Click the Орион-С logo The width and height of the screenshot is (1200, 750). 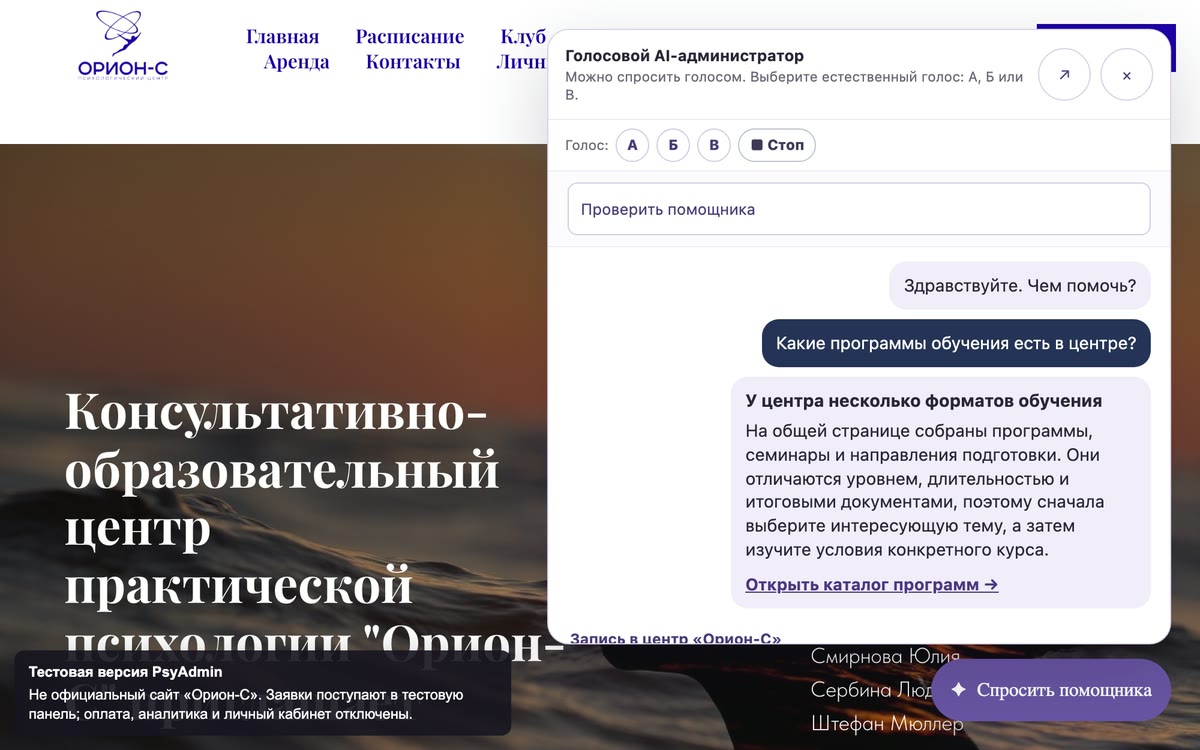[123, 45]
